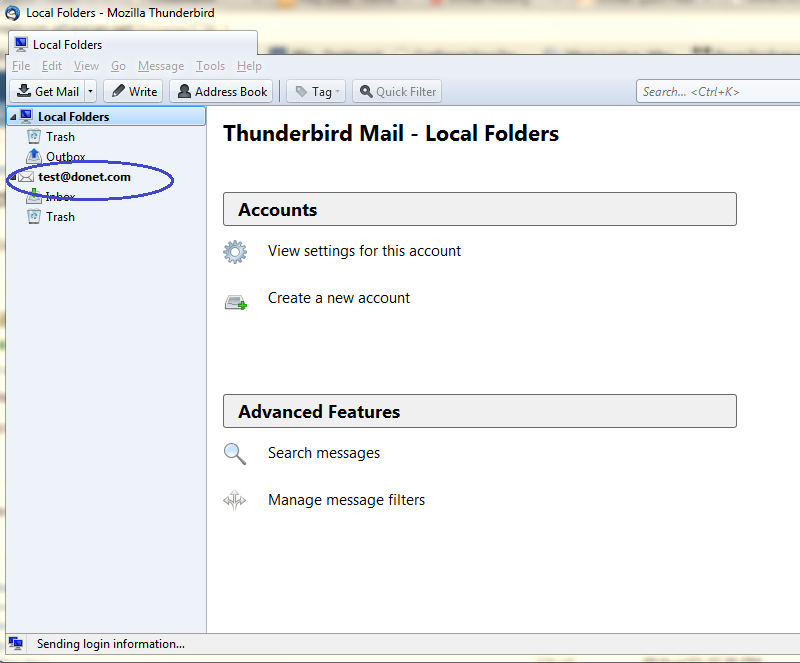Select the Local Folders tab

pos(133,44)
